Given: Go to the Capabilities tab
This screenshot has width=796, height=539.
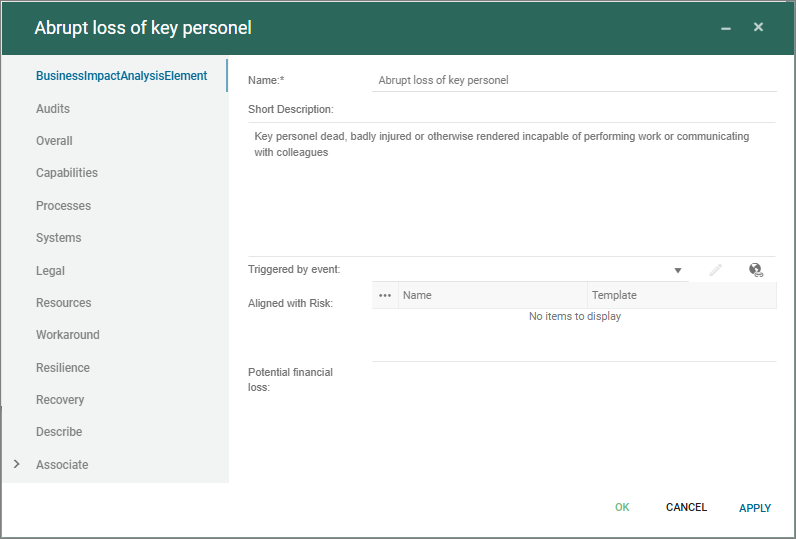Looking at the screenshot, I should click(x=67, y=173).
